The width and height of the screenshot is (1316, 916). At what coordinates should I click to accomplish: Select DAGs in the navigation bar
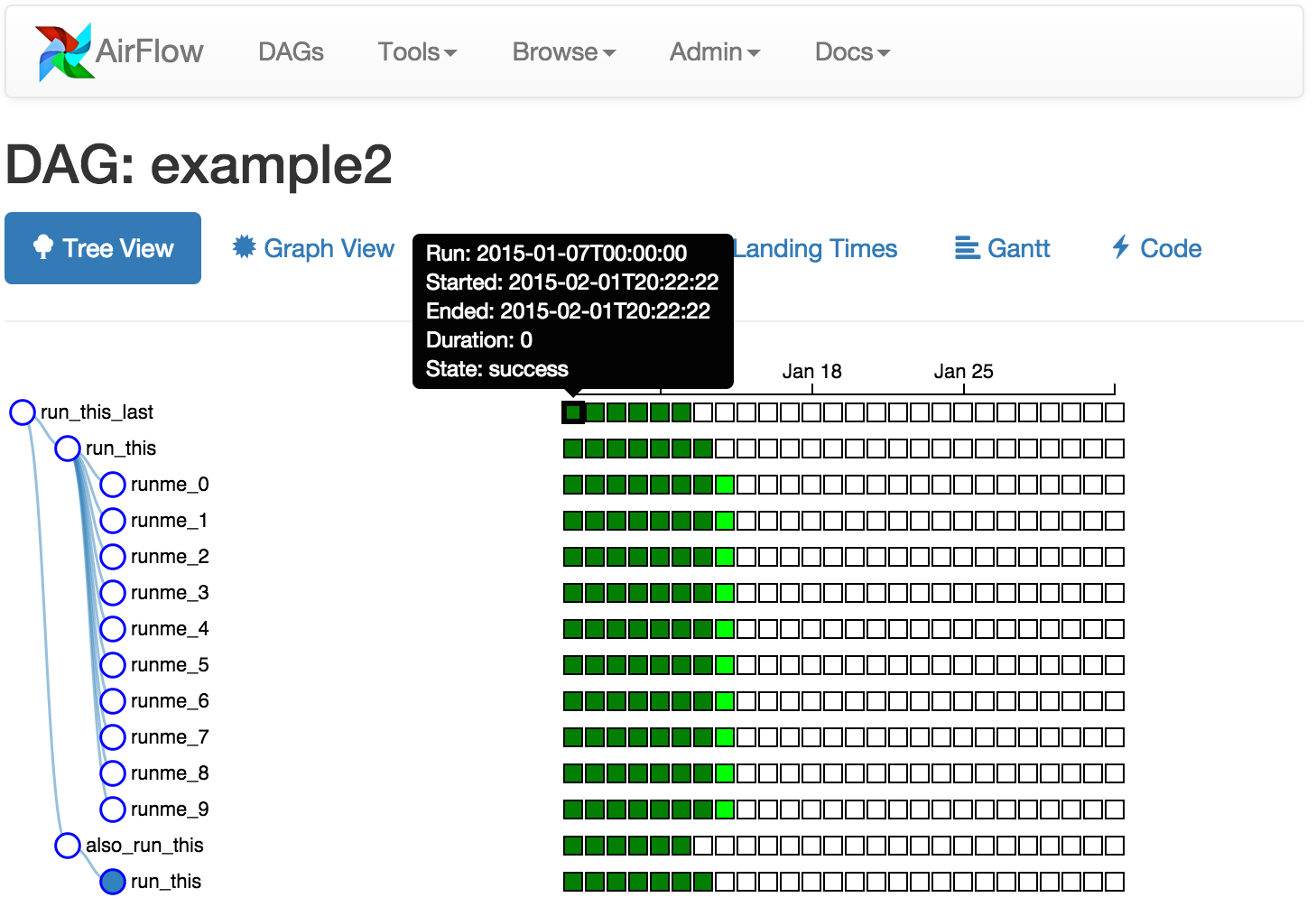290,51
